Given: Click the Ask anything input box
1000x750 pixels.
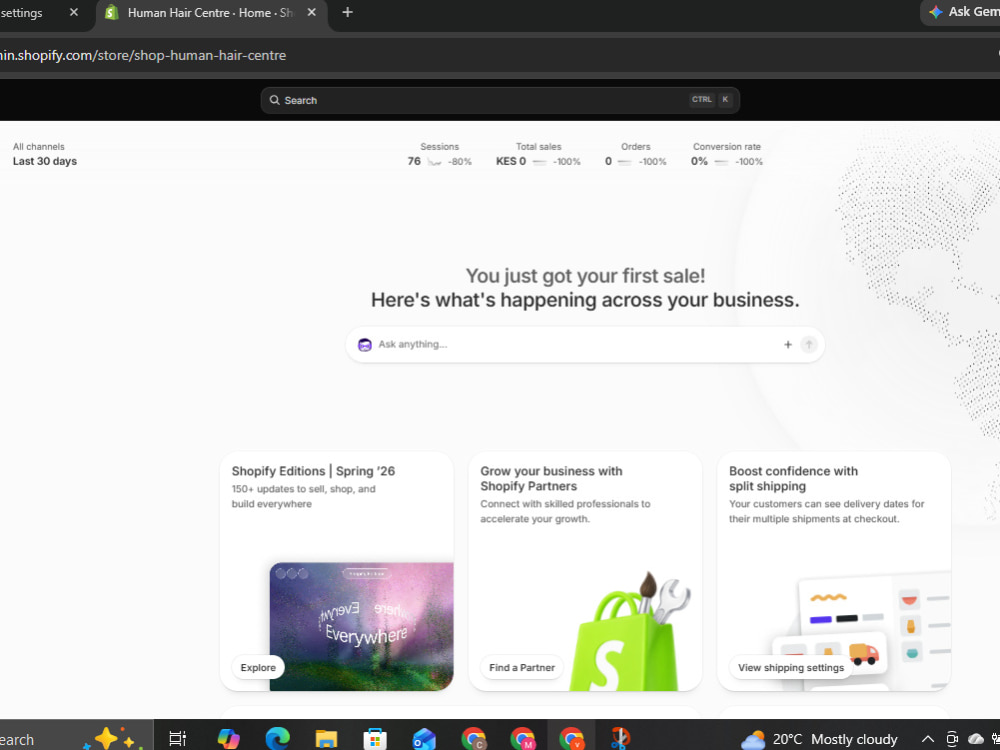Looking at the screenshot, I should pyautogui.click(x=585, y=344).
